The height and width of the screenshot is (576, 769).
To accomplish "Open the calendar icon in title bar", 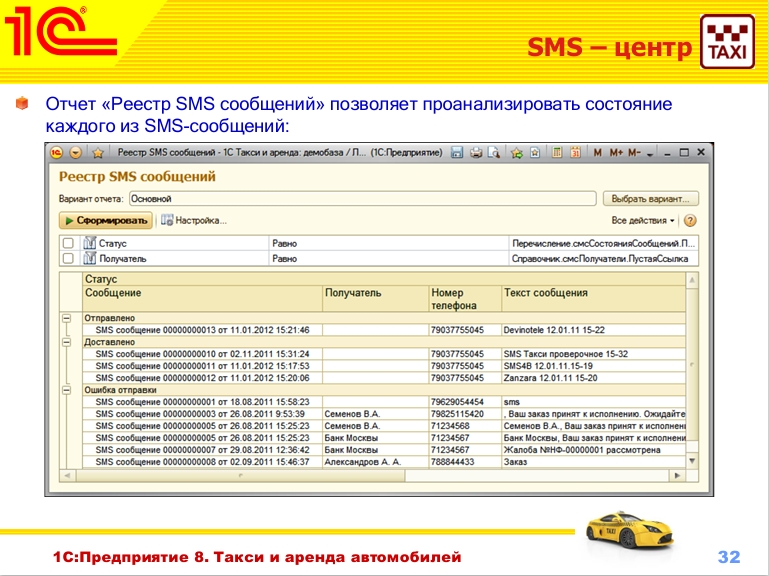I will pyautogui.click(x=575, y=154).
